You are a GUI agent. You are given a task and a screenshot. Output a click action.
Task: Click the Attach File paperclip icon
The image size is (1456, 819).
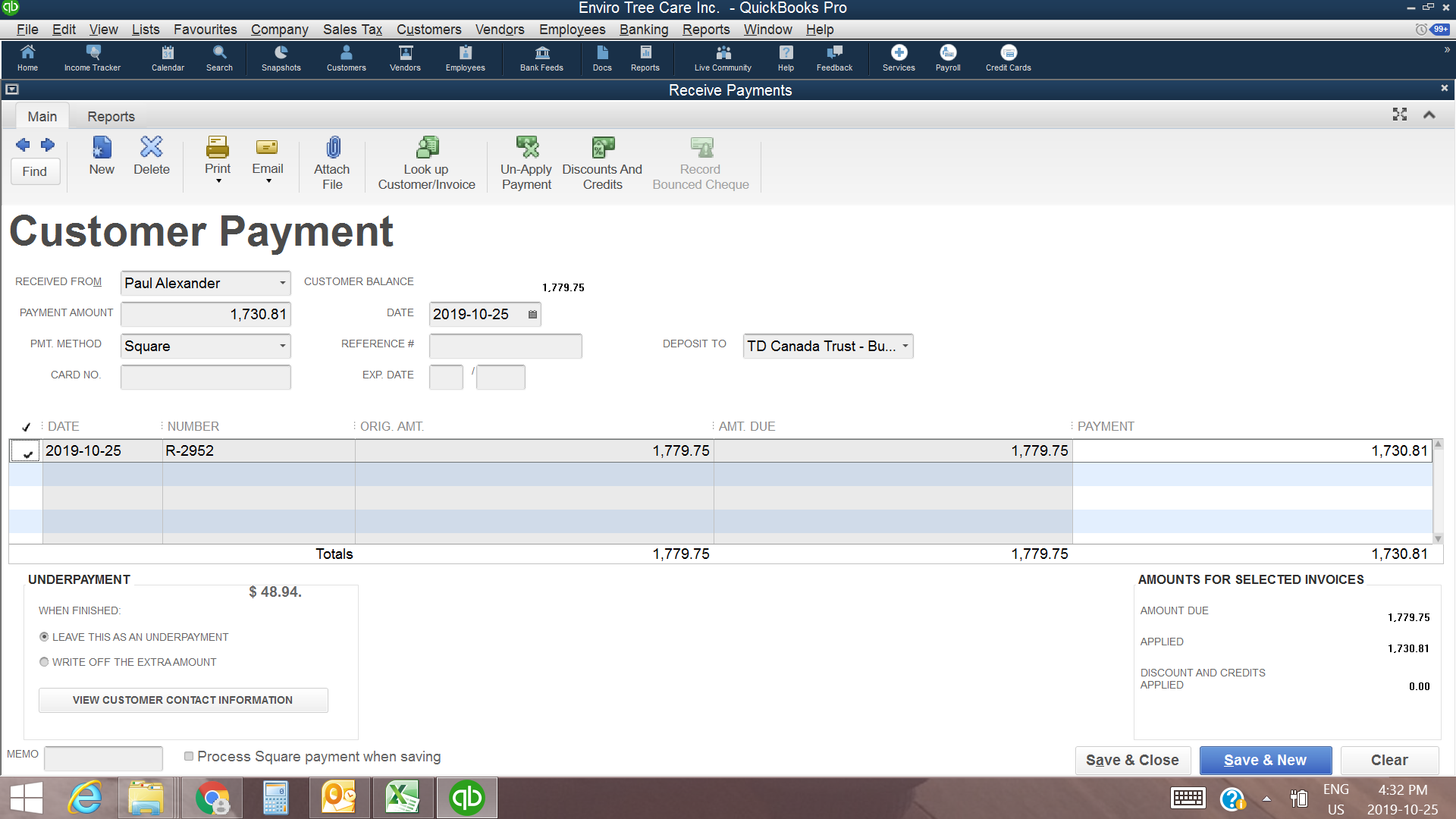(x=332, y=147)
